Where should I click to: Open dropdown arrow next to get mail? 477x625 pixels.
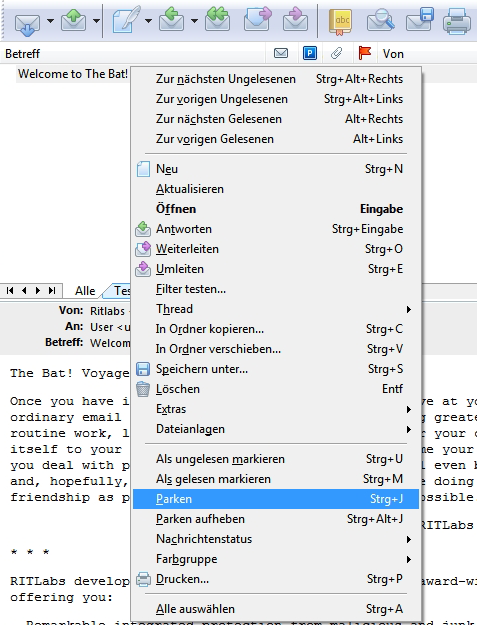pyautogui.click(x=50, y=21)
